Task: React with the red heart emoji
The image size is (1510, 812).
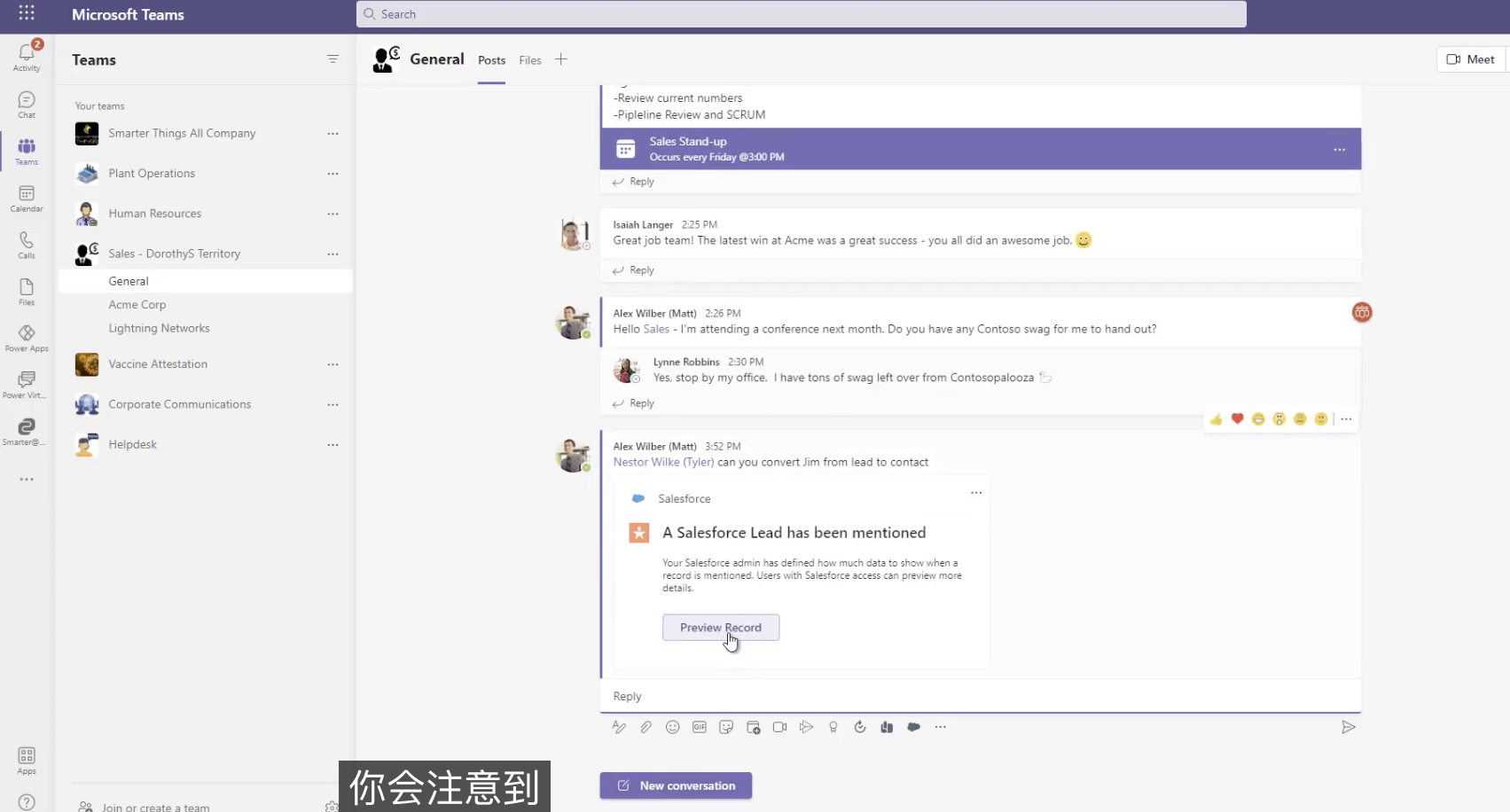Action: [1237, 419]
